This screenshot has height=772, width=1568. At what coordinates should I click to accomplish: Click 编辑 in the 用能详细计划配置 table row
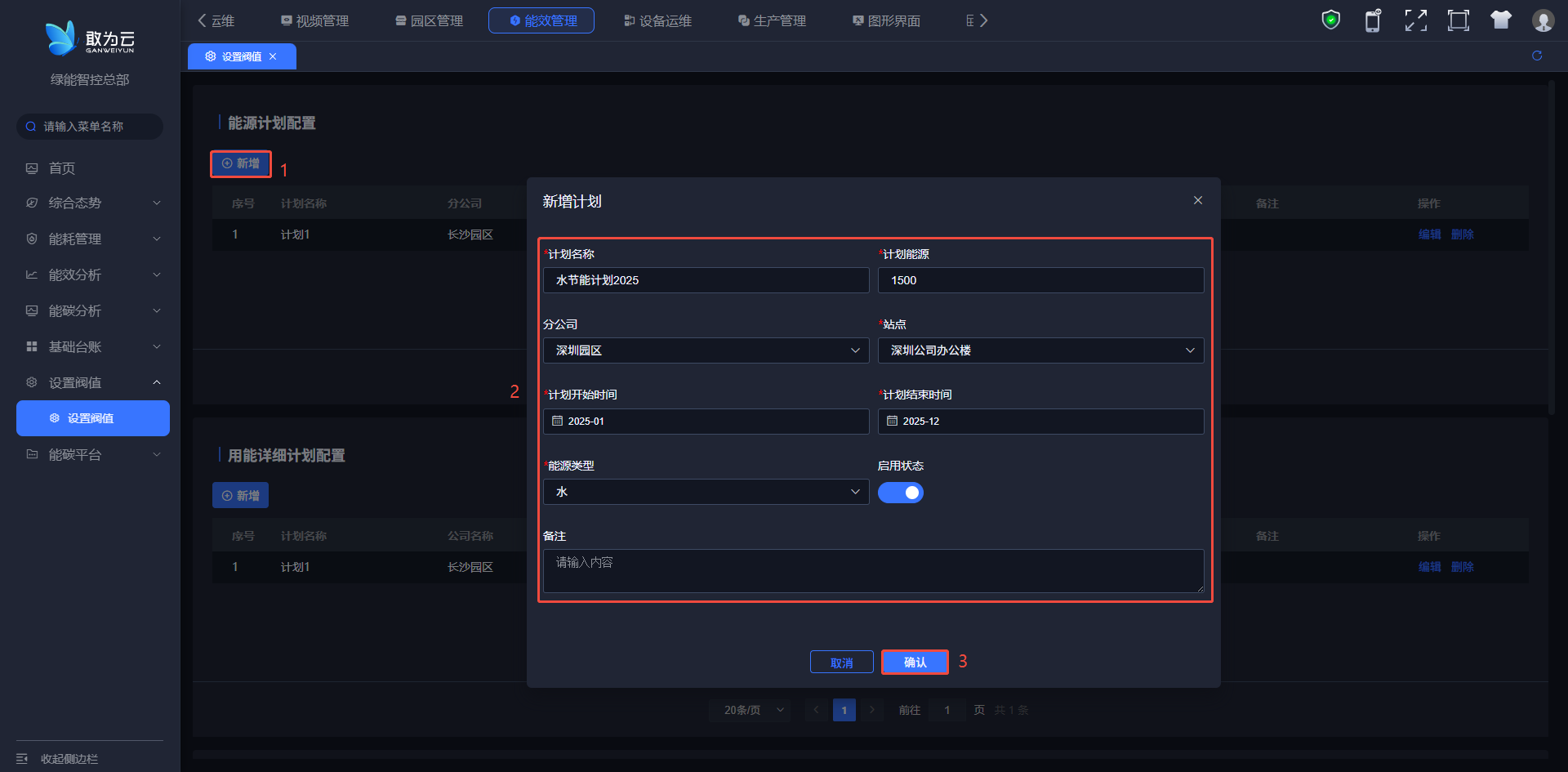[x=1429, y=567]
